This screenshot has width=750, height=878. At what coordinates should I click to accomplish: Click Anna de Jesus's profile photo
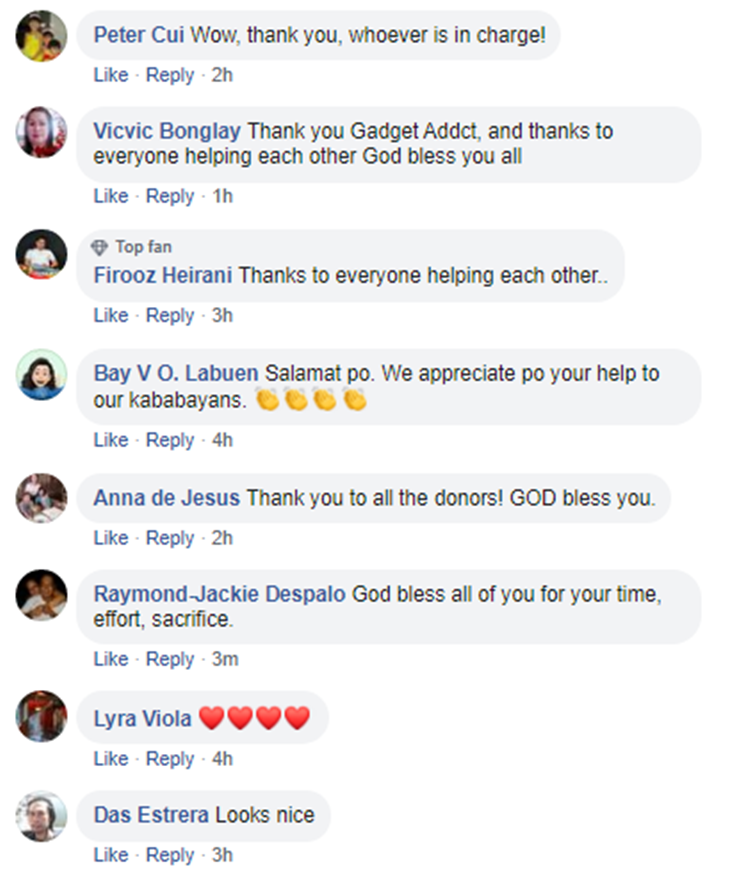(41, 498)
